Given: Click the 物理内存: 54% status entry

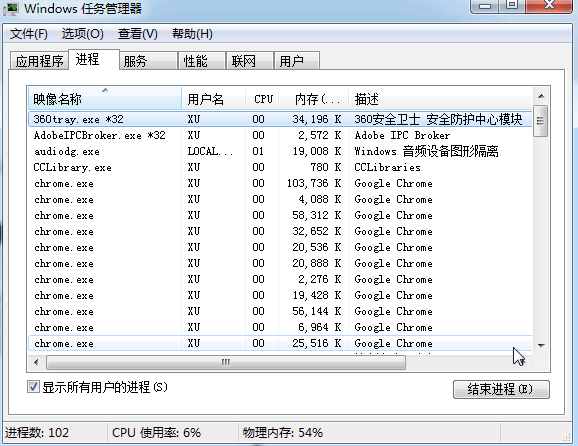Looking at the screenshot, I should (x=283, y=432).
